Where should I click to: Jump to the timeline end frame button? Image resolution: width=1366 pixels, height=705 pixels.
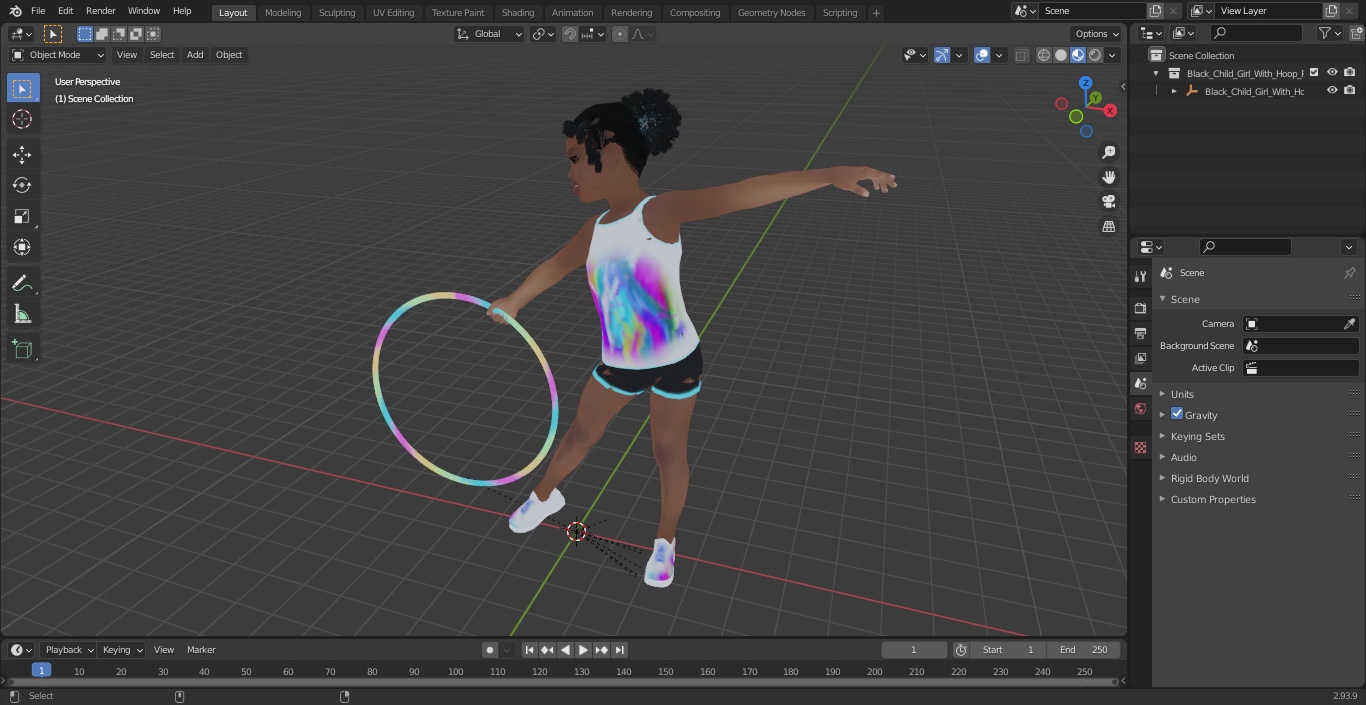(619, 650)
